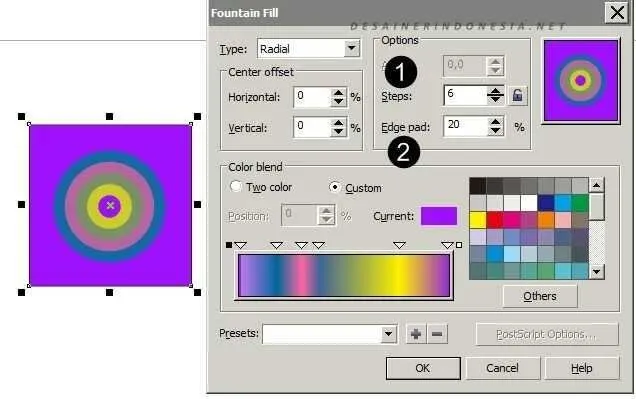Increase the Horizontal offset with up arrow
This screenshot has height=399, width=636.
pyautogui.click(x=338, y=93)
